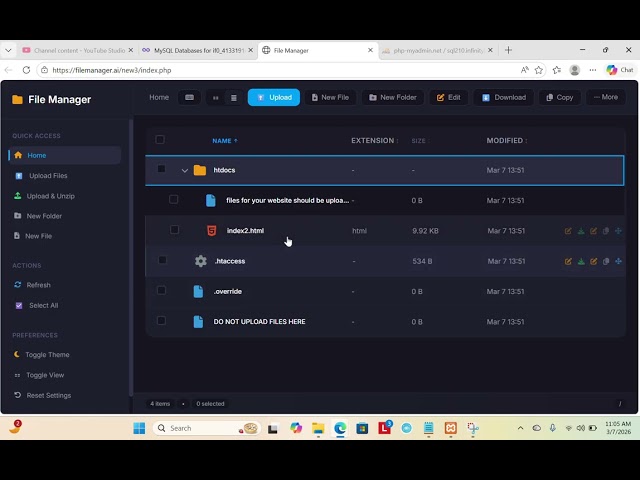This screenshot has width=640, height=480.
Task: Tick the checkbox for .htaccess
Action: coord(162,260)
